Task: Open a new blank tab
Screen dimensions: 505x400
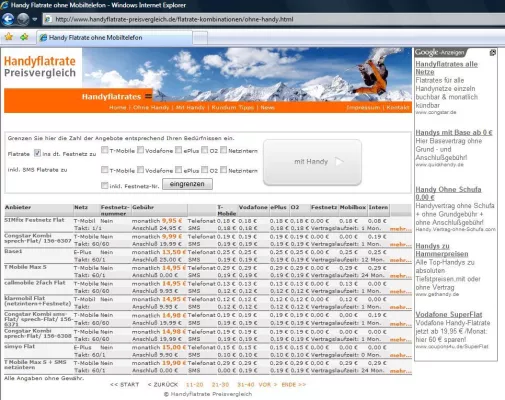Action: (200, 38)
